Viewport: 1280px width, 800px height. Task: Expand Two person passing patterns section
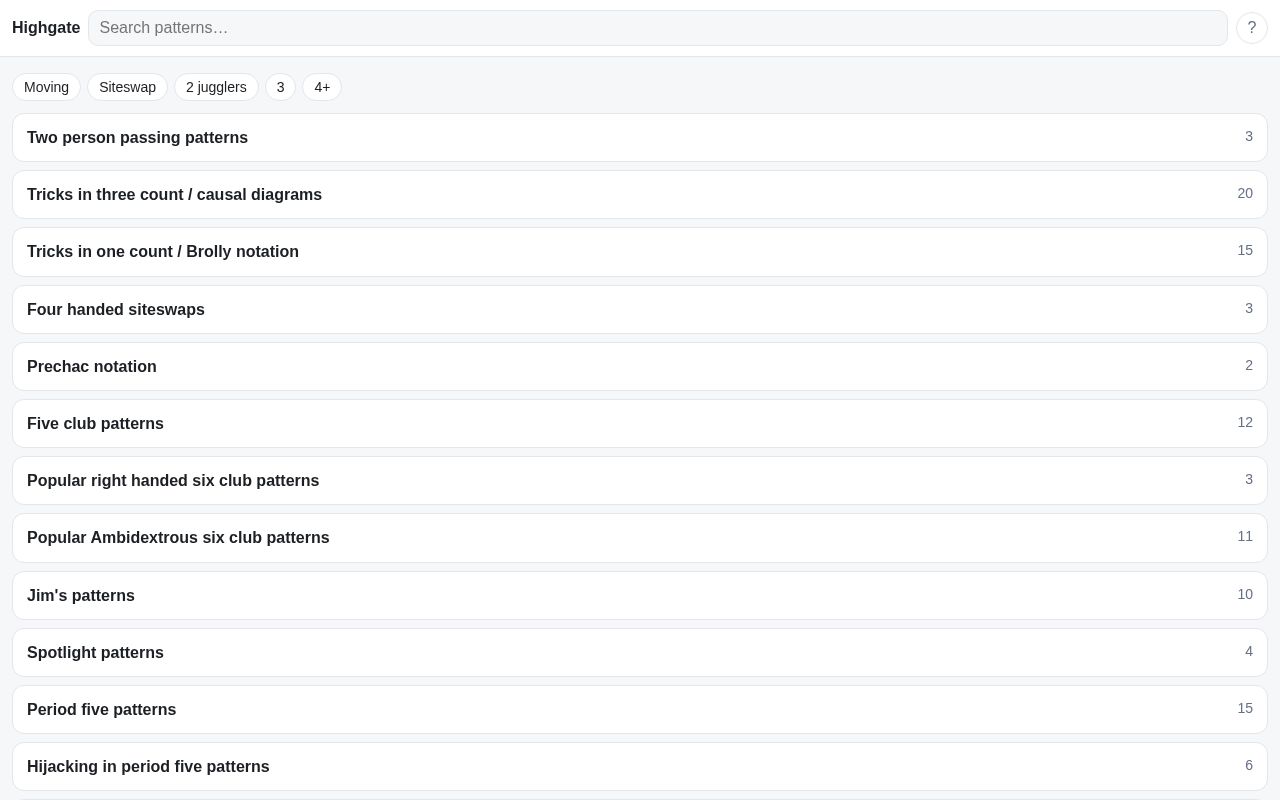point(640,137)
